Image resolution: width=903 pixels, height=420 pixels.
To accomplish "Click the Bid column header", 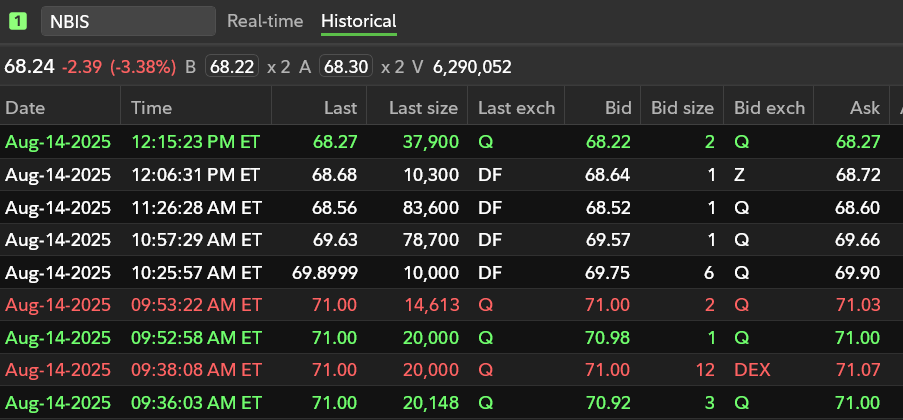I will pyautogui.click(x=619, y=108).
